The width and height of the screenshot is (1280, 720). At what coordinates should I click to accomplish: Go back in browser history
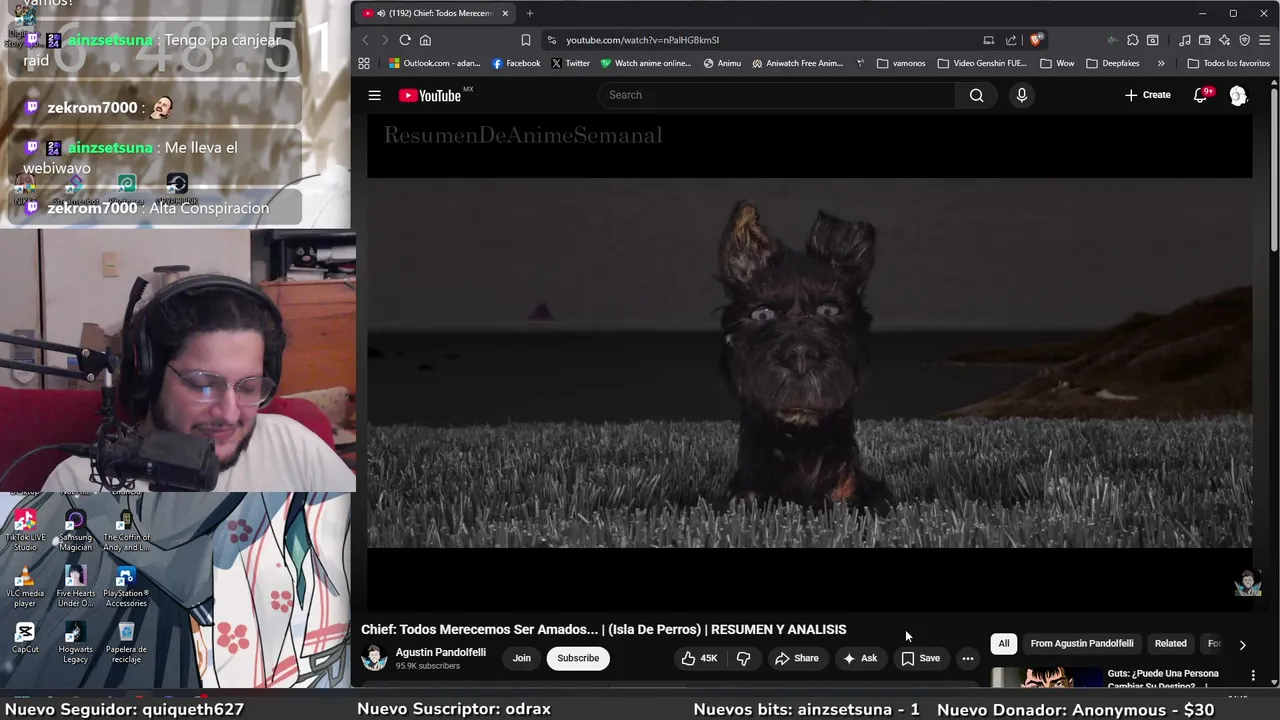click(x=365, y=40)
